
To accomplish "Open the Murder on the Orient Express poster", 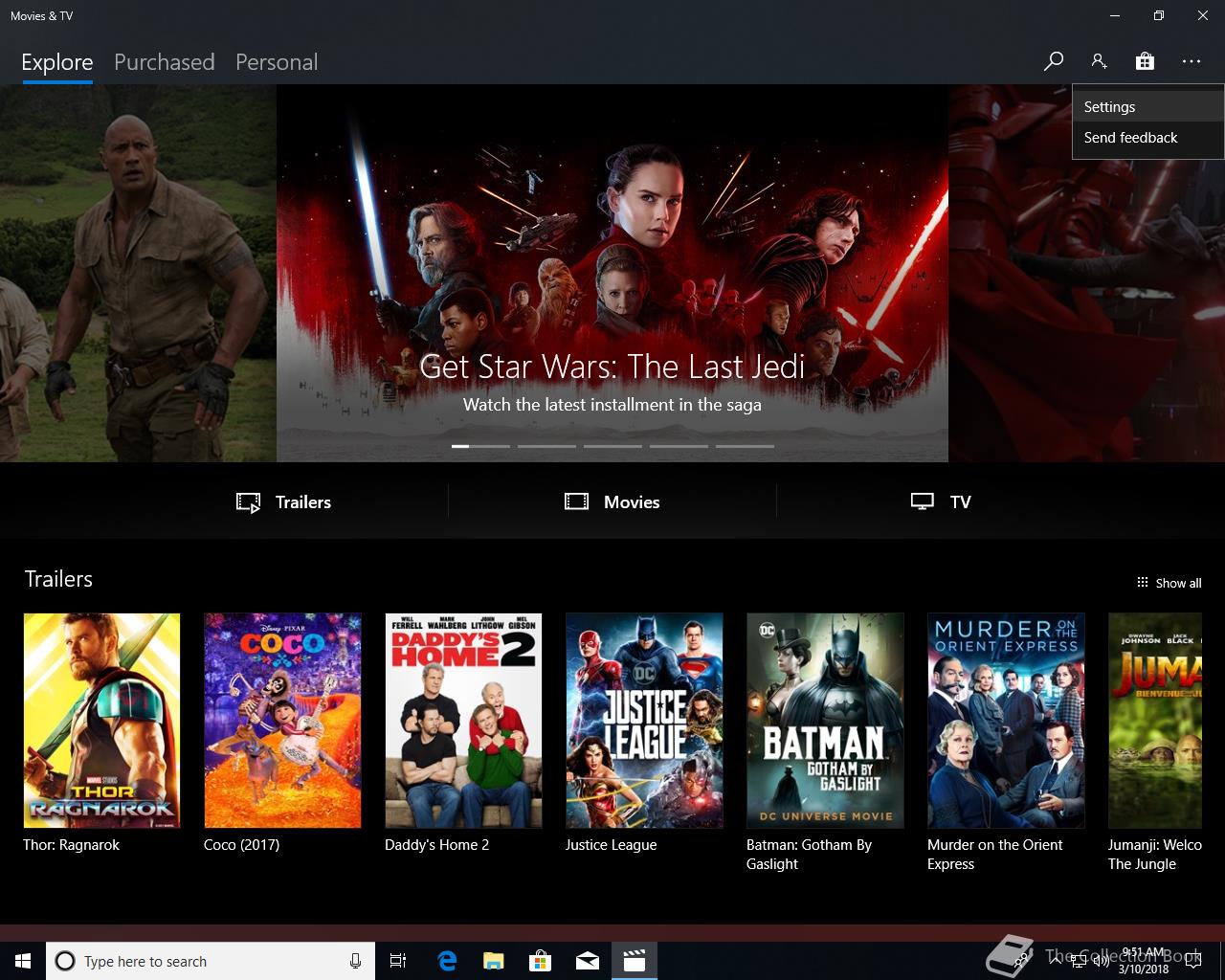I will pos(1006,721).
